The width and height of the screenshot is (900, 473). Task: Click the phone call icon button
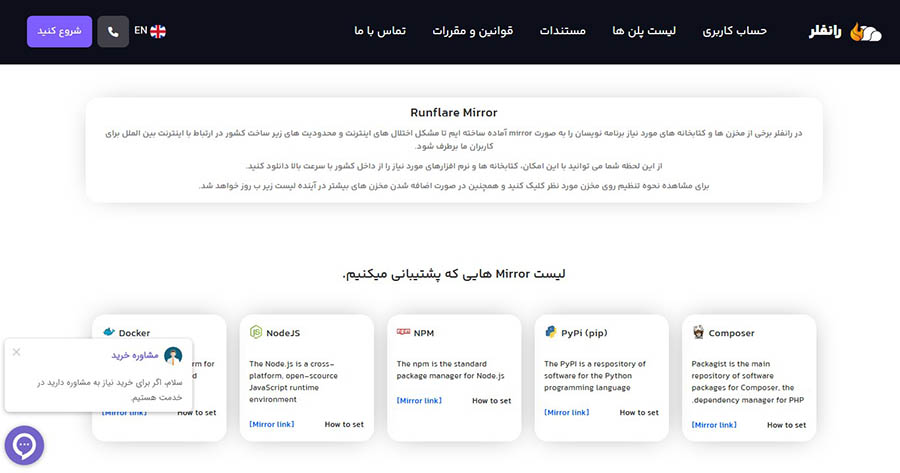point(113,32)
